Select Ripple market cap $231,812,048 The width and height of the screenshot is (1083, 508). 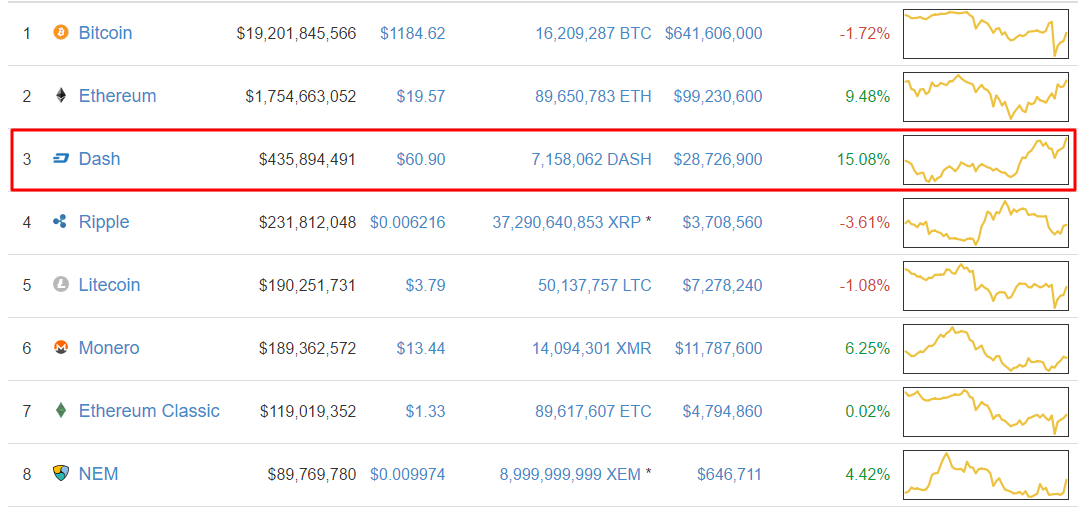[307, 223]
